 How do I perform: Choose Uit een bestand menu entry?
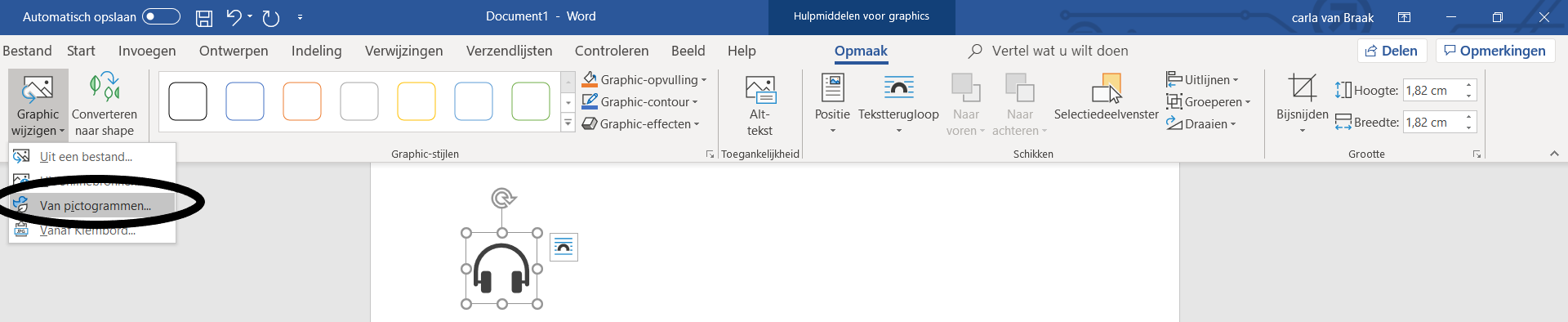click(x=92, y=156)
